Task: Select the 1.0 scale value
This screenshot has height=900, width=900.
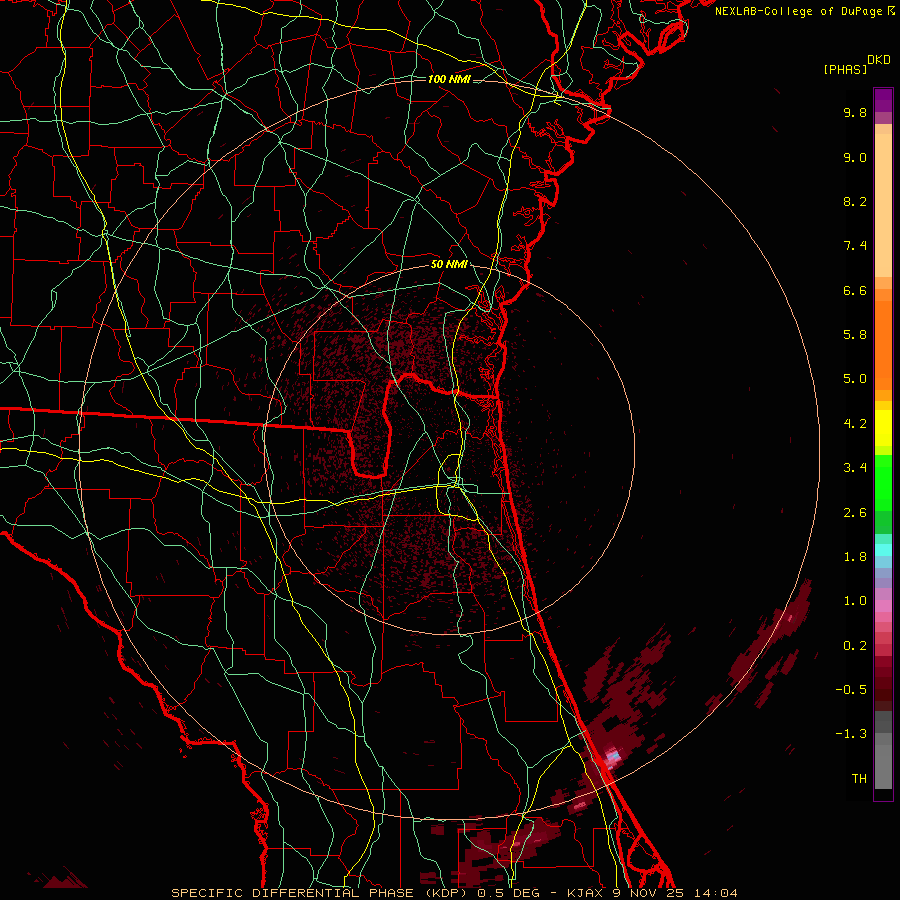Action: pos(855,601)
